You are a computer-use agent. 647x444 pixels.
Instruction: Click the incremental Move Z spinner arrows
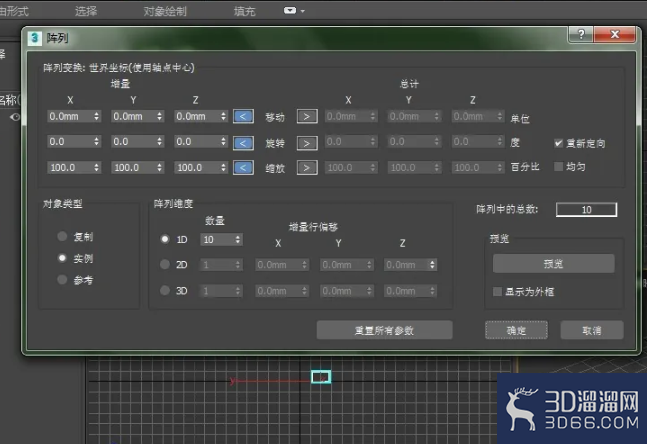(223, 116)
